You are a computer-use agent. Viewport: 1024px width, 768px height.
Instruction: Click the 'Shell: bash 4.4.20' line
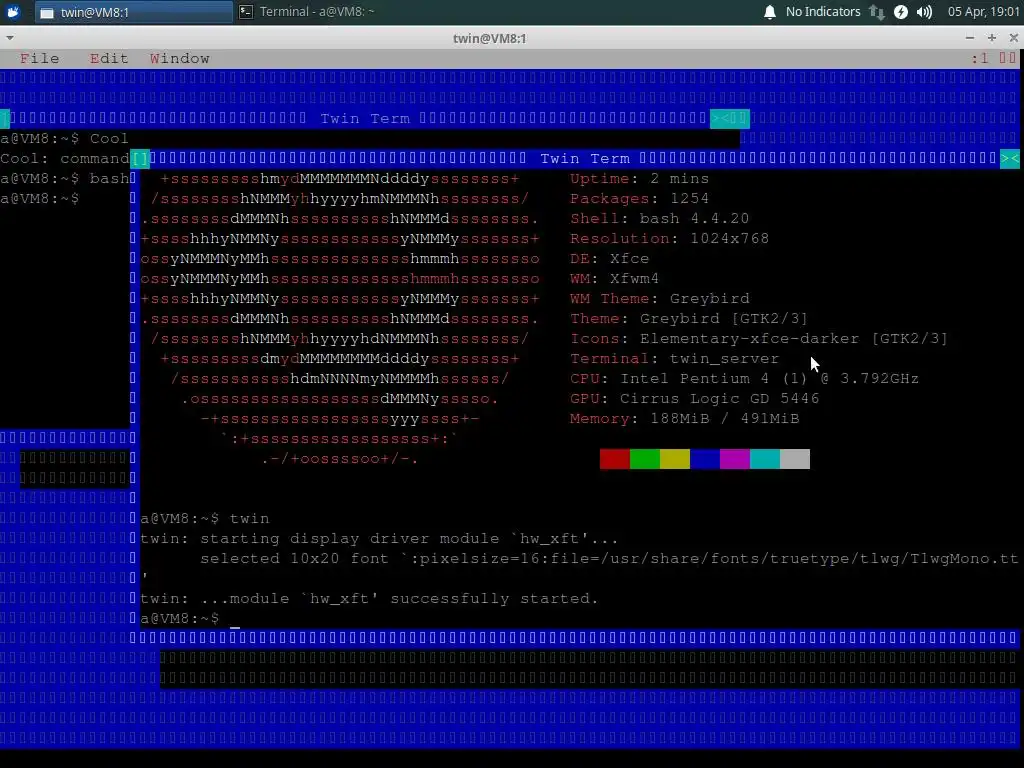(x=660, y=219)
